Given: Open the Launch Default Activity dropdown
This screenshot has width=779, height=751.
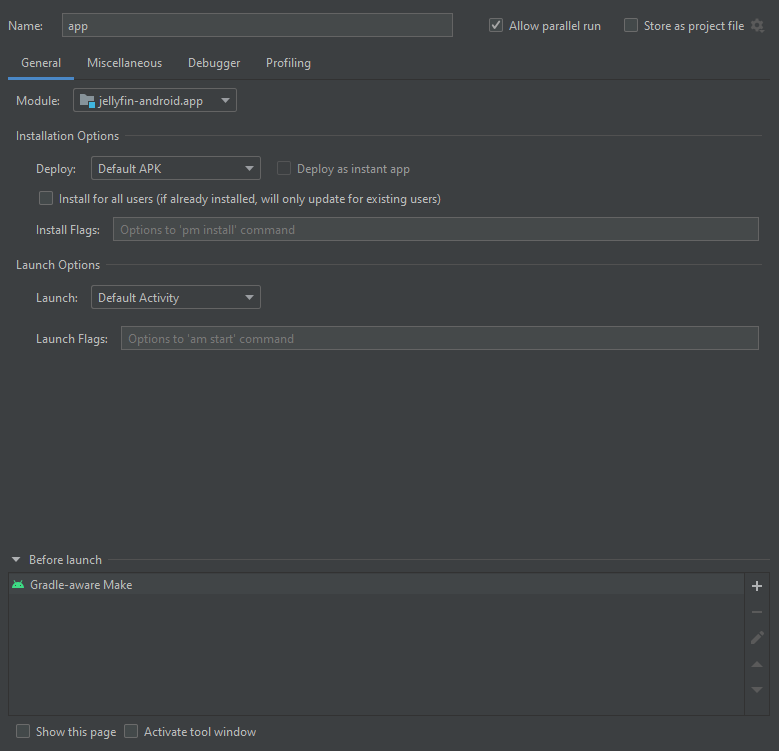Looking at the screenshot, I should click(175, 298).
